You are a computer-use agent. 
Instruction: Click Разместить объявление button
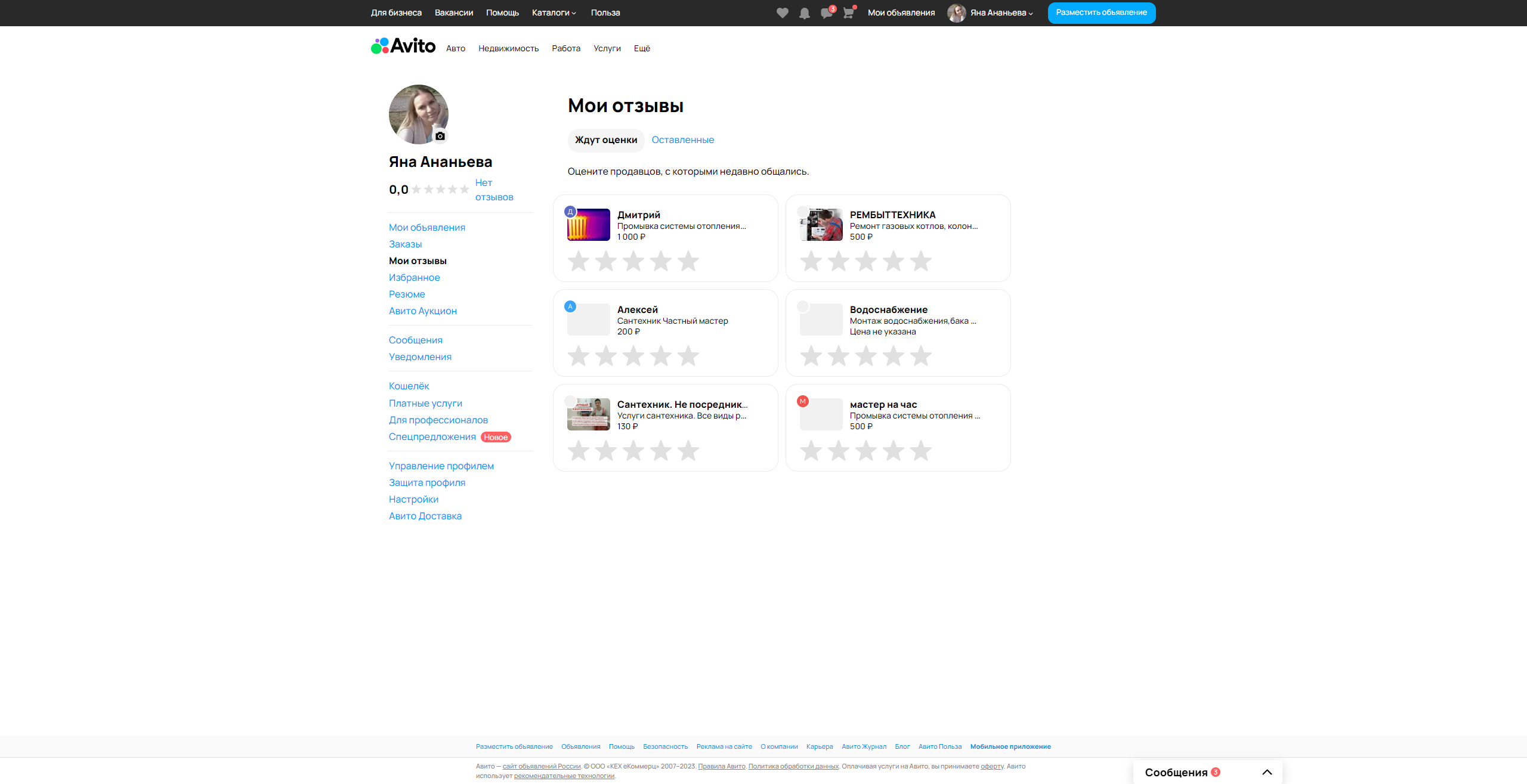click(1101, 13)
